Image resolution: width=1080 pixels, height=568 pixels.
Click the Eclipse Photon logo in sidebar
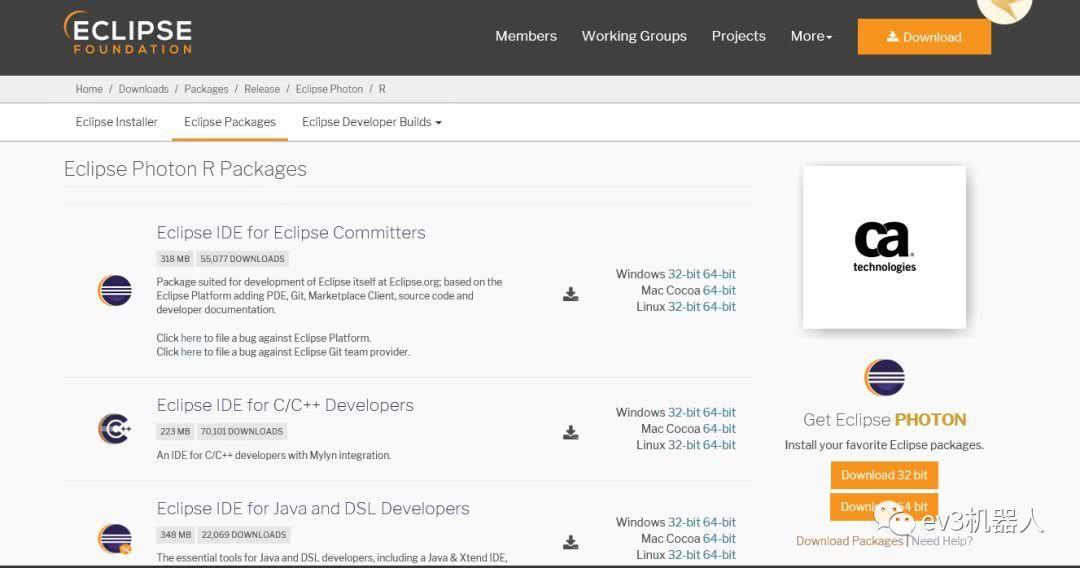click(x=884, y=377)
